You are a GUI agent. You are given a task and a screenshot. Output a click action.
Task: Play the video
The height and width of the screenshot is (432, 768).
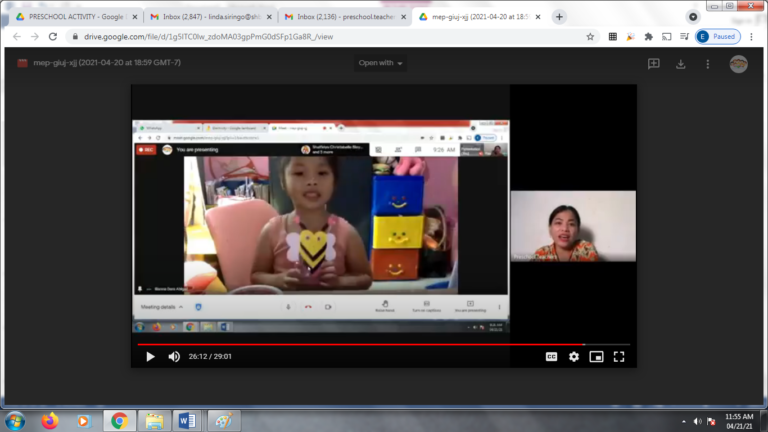coord(150,356)
